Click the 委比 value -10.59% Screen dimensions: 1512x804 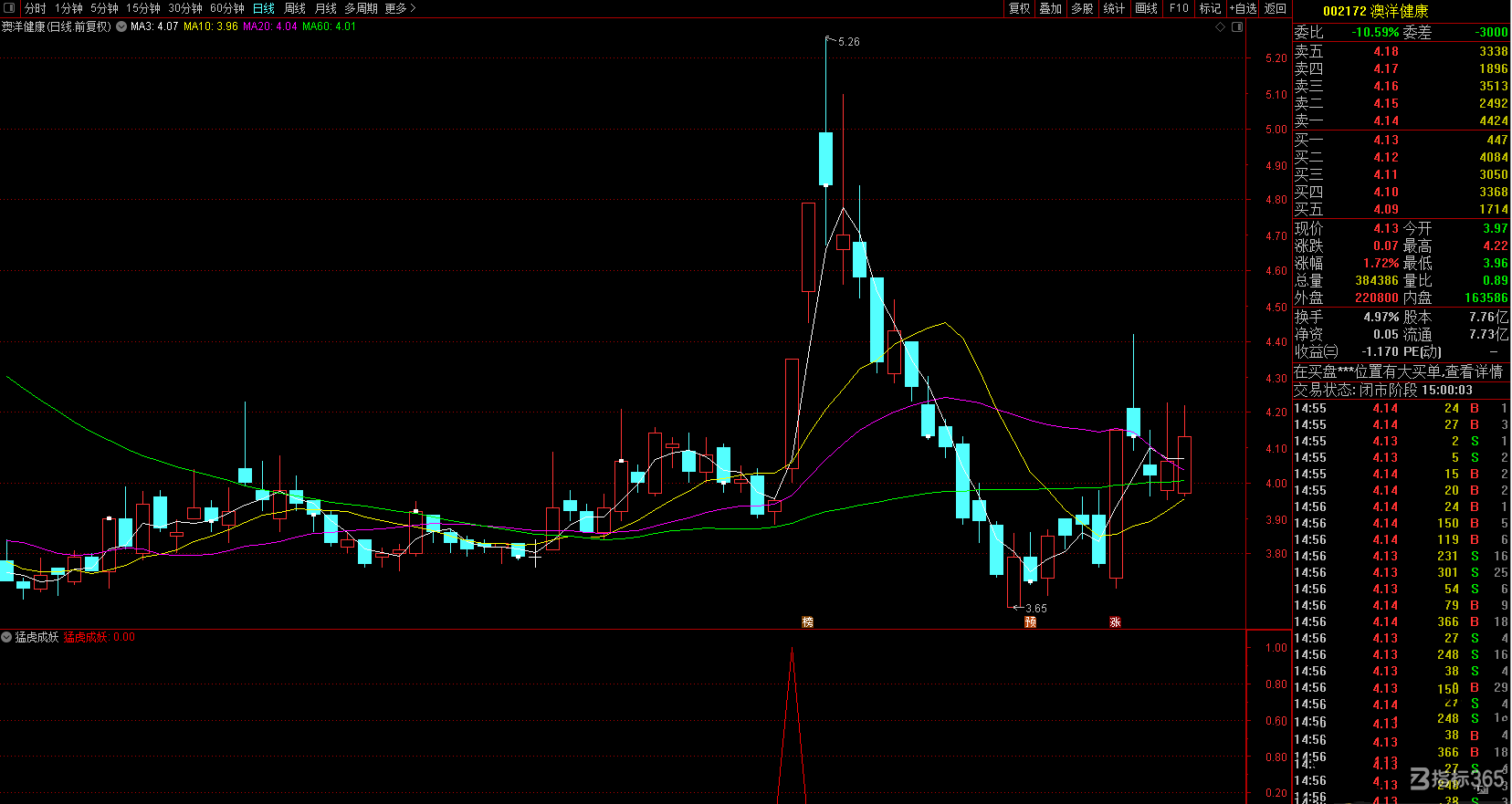pos(1375,32)
